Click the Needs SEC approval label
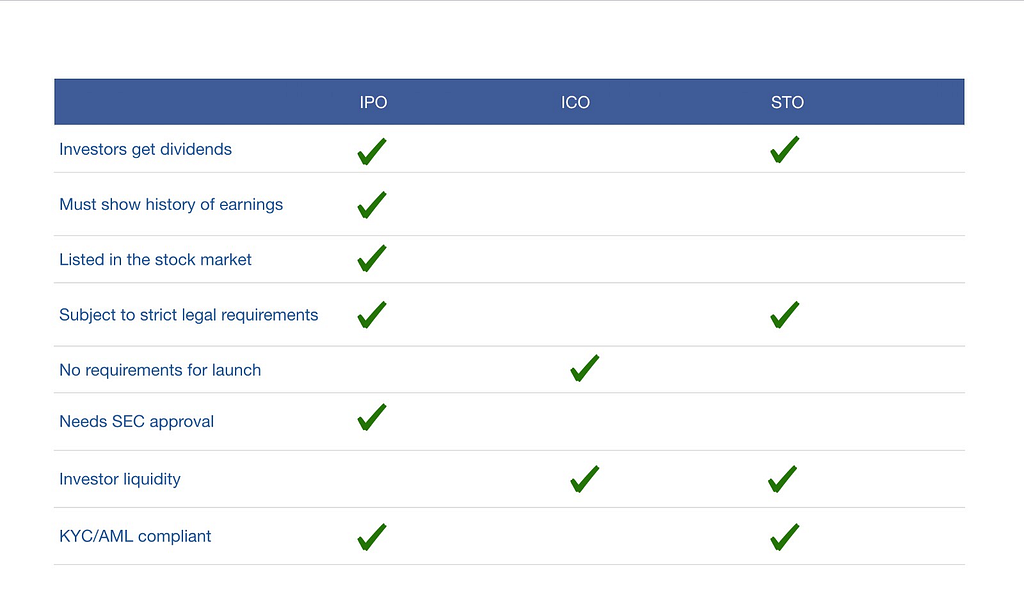1024x613 pixels. click(x=136, y=421)
